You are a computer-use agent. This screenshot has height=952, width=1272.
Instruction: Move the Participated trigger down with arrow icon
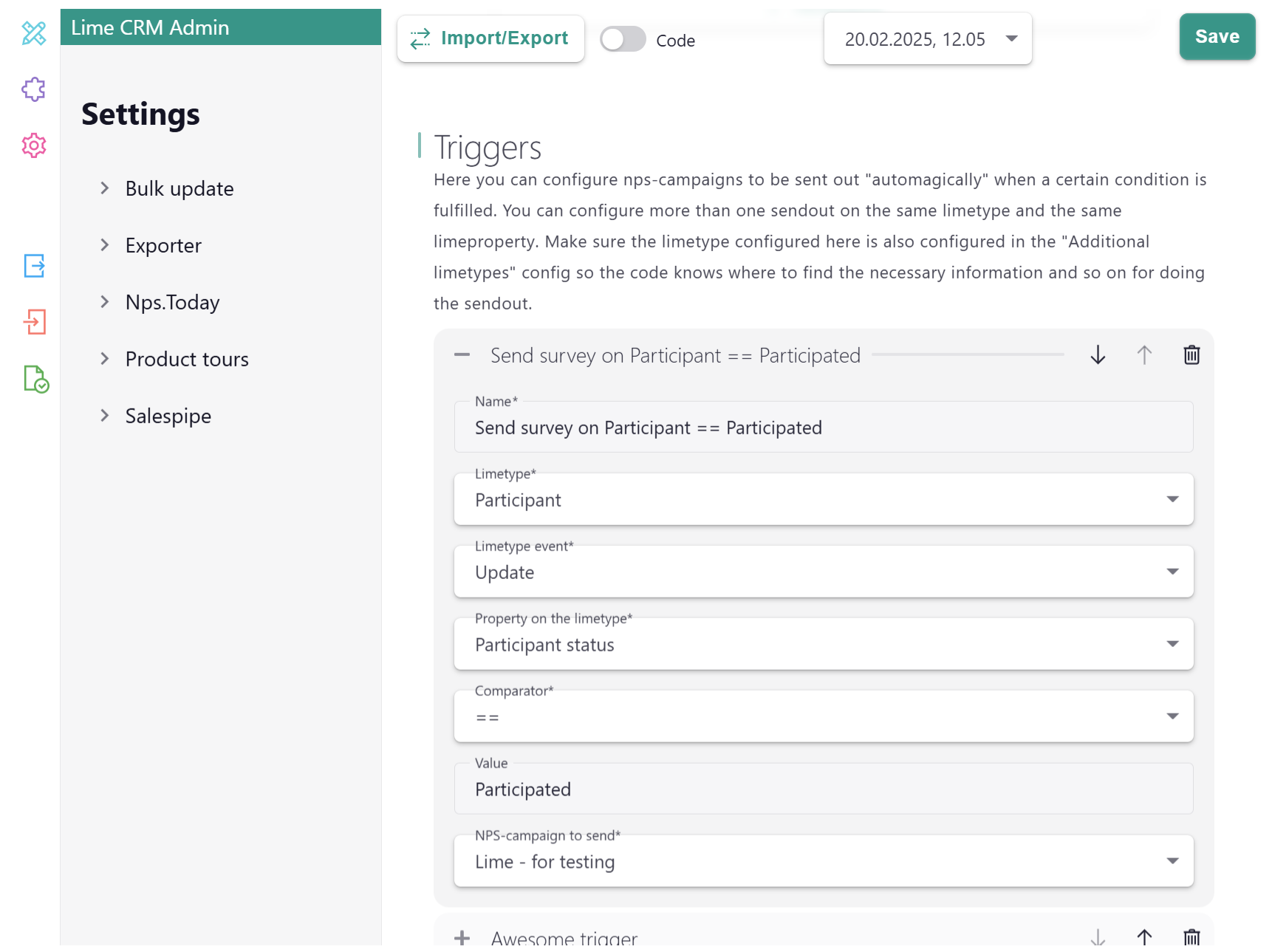(1098, 355)
